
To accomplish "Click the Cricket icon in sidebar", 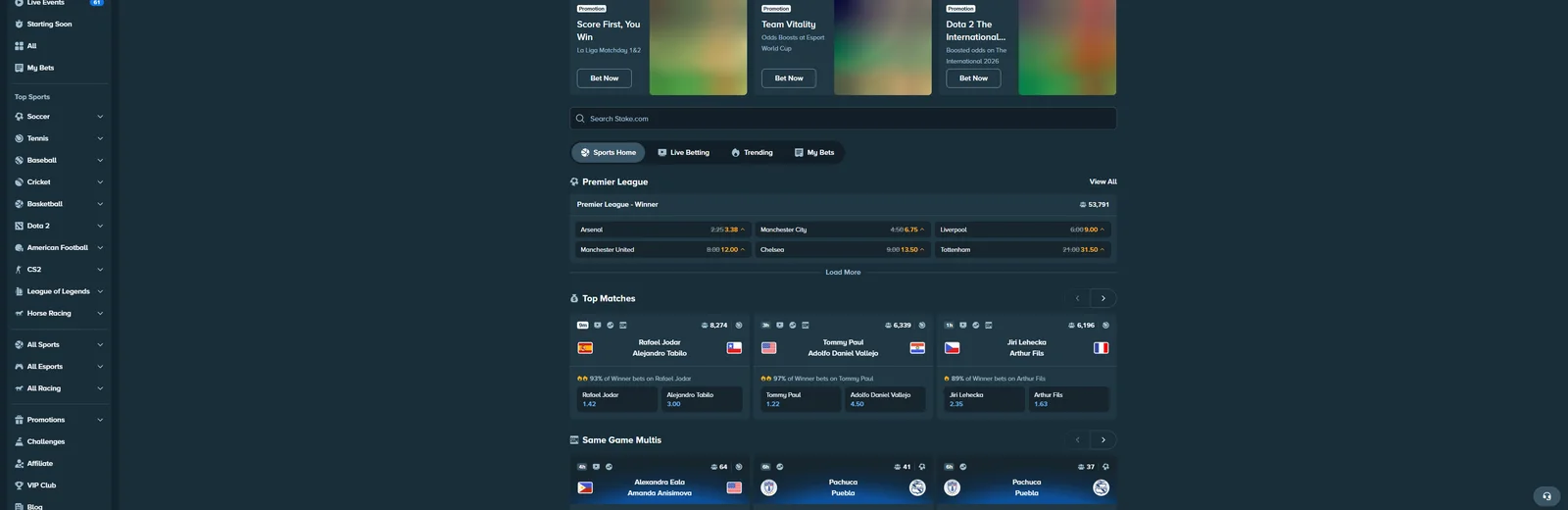I will pyautogui.click(x=19, y=182).
